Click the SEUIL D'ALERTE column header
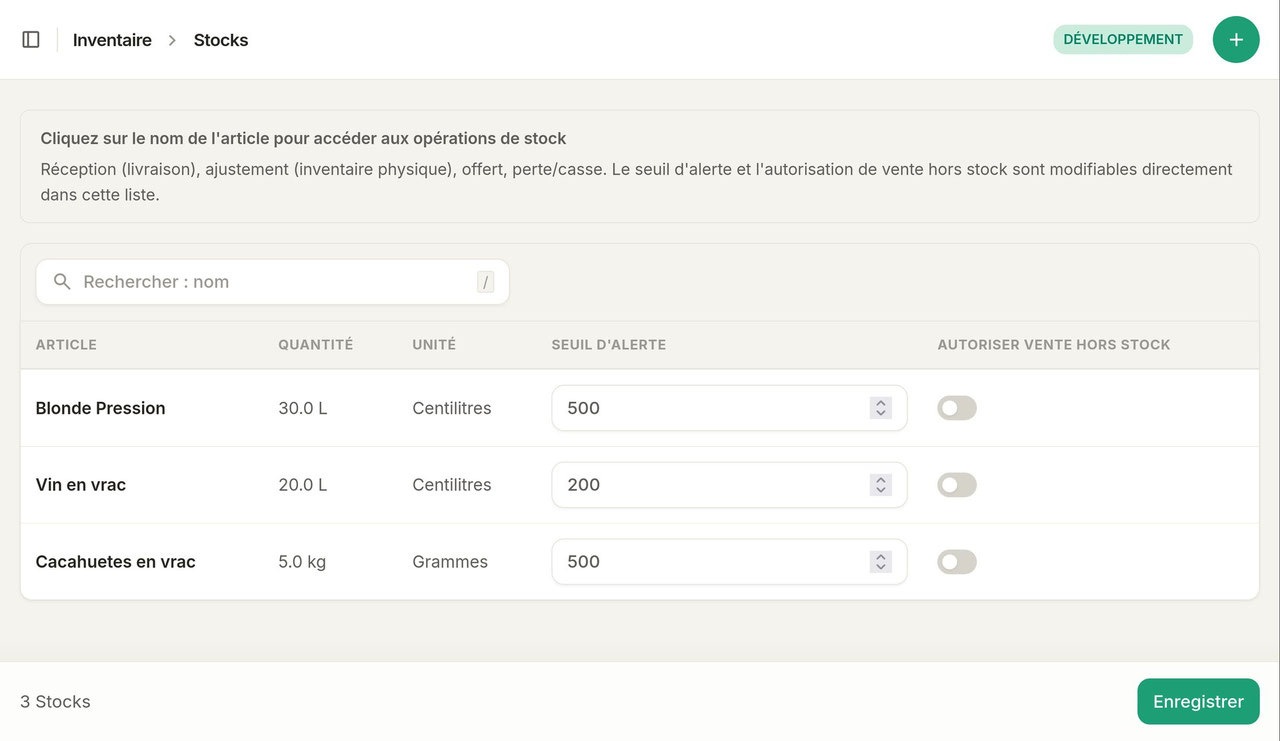The image size is (1280, 741). click(x=609, y=345)
